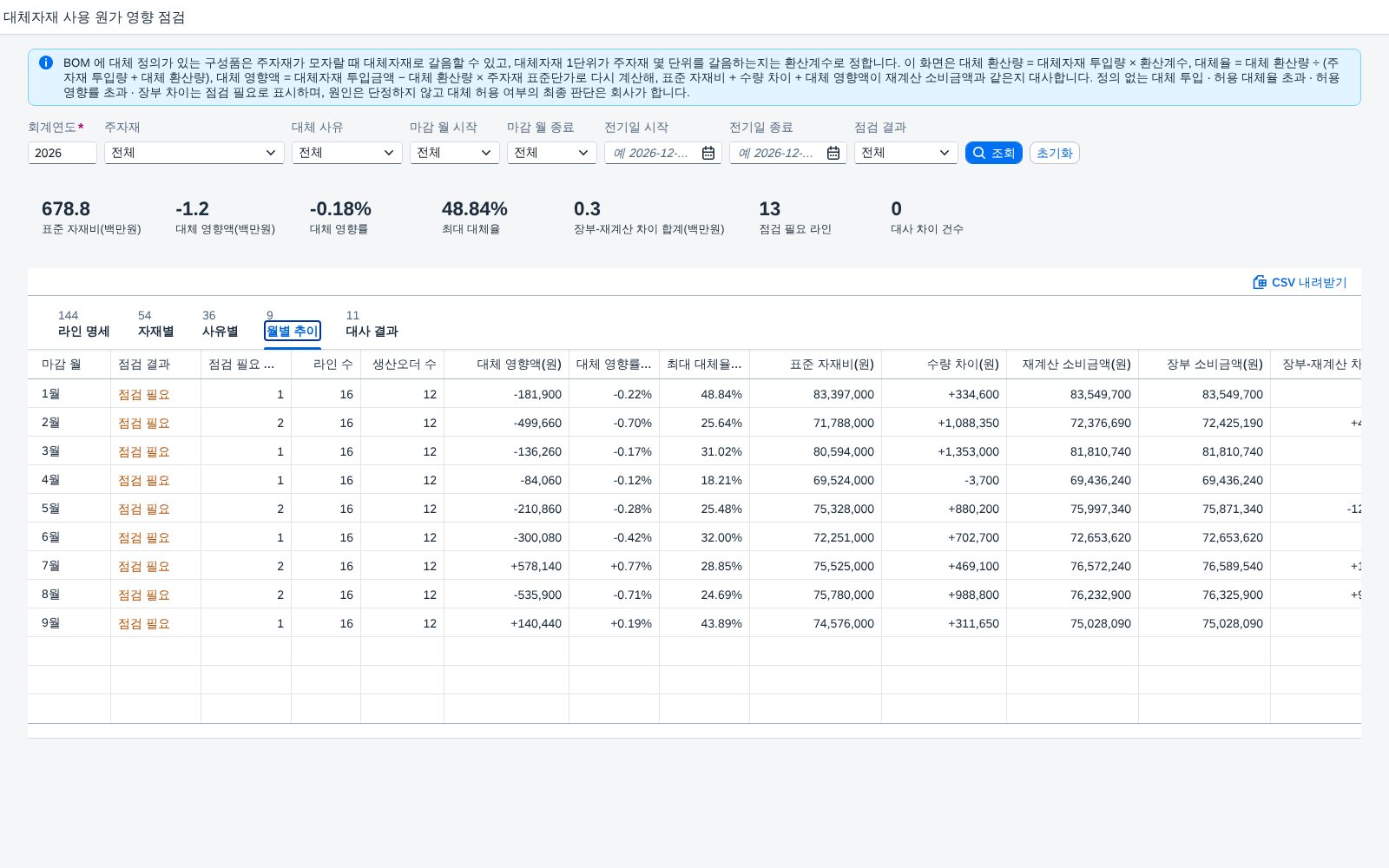Click the 장부 소비금액(원) column header
Screen dimensions: 1389x868
click(x=1205, y=365)
